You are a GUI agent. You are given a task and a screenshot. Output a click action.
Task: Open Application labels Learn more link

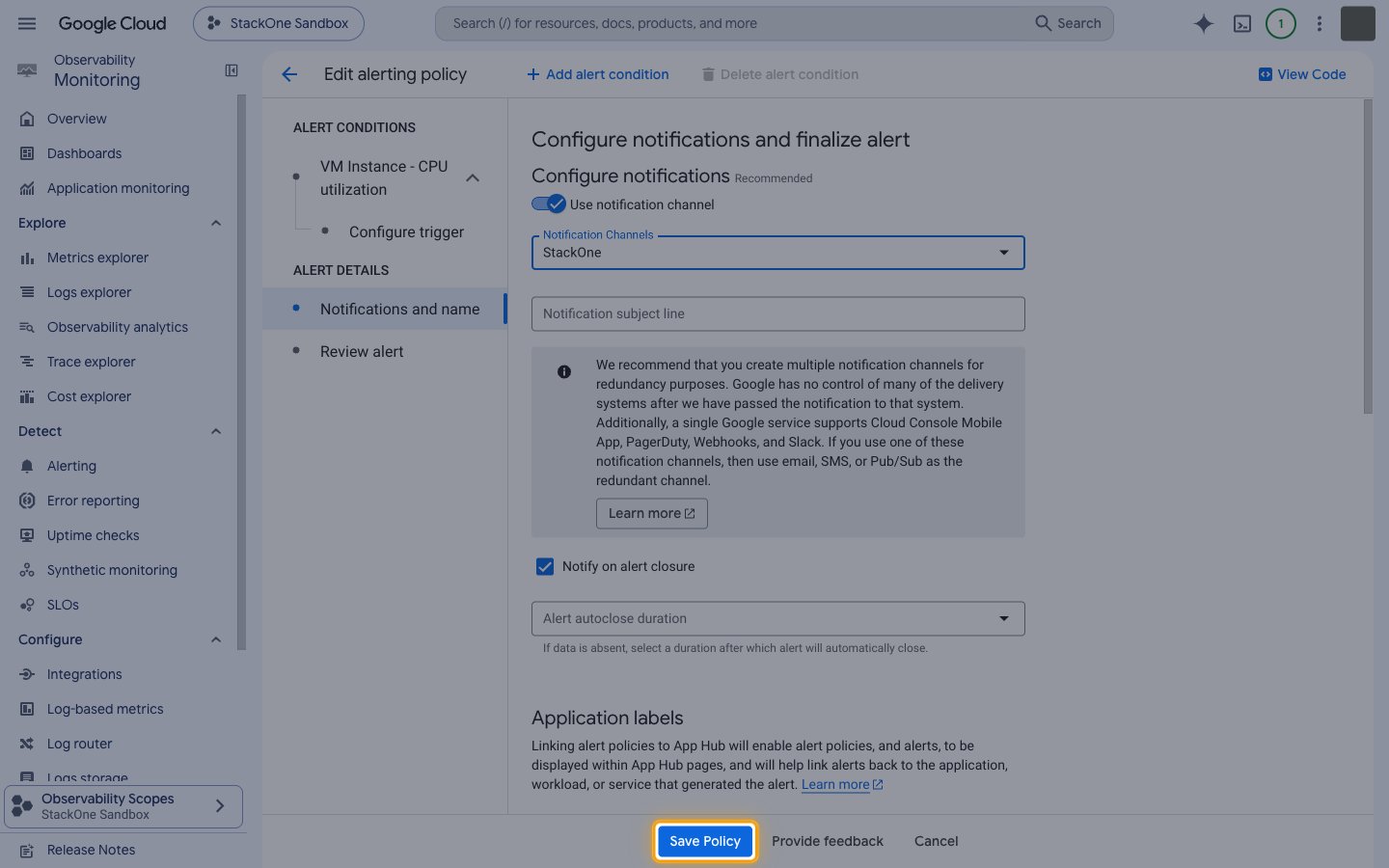pyautogui.click(x=842, y=784)
